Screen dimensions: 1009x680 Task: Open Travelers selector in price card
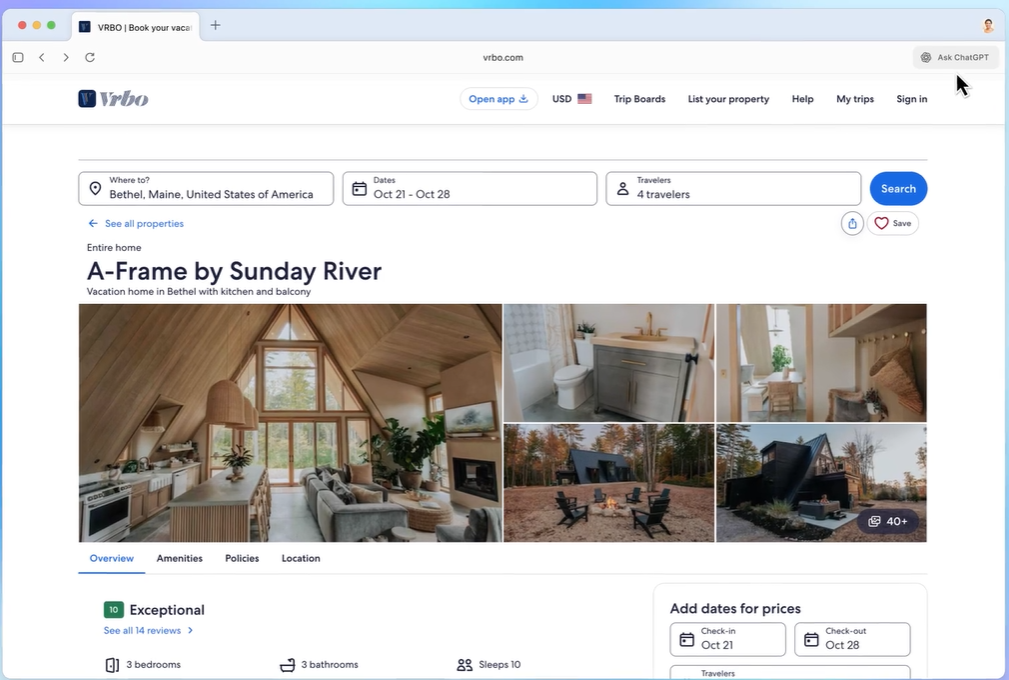click(790, 672)
